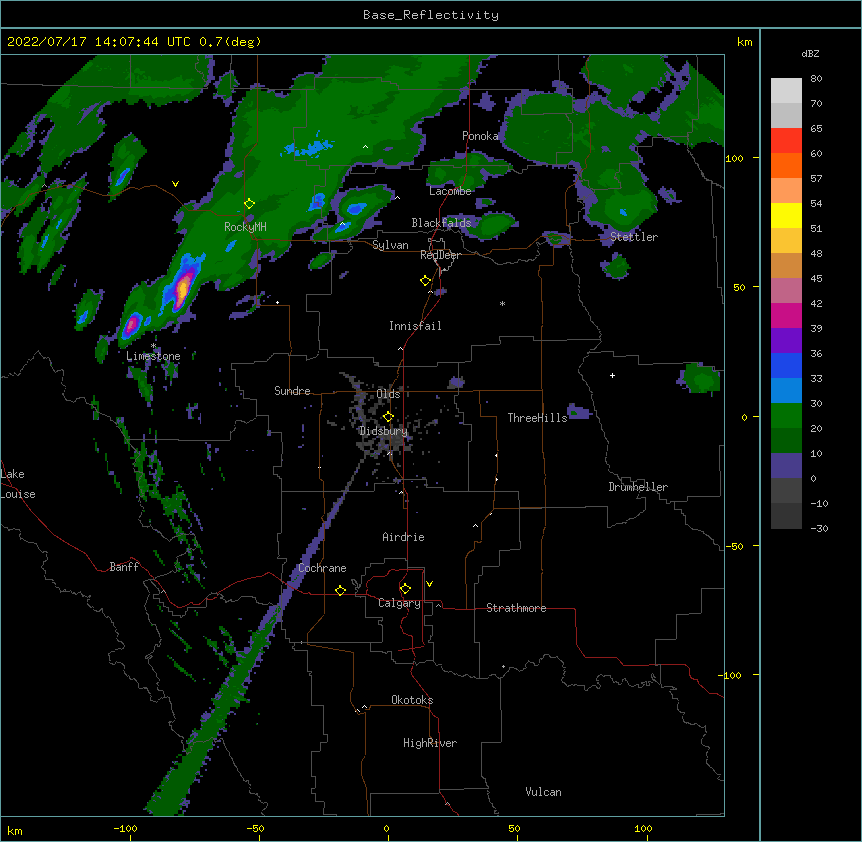Click the Okotoks label

point(412,700)
